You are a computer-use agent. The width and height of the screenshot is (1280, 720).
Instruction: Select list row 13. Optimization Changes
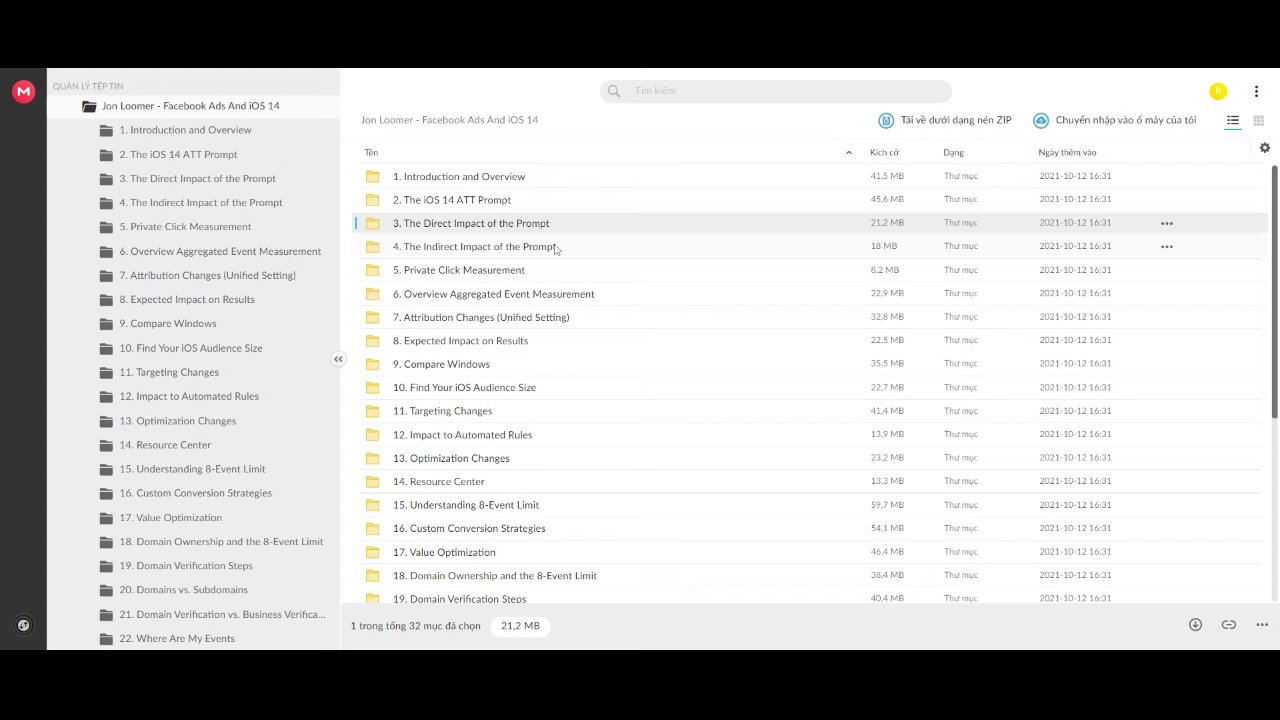tap(810, 458)
